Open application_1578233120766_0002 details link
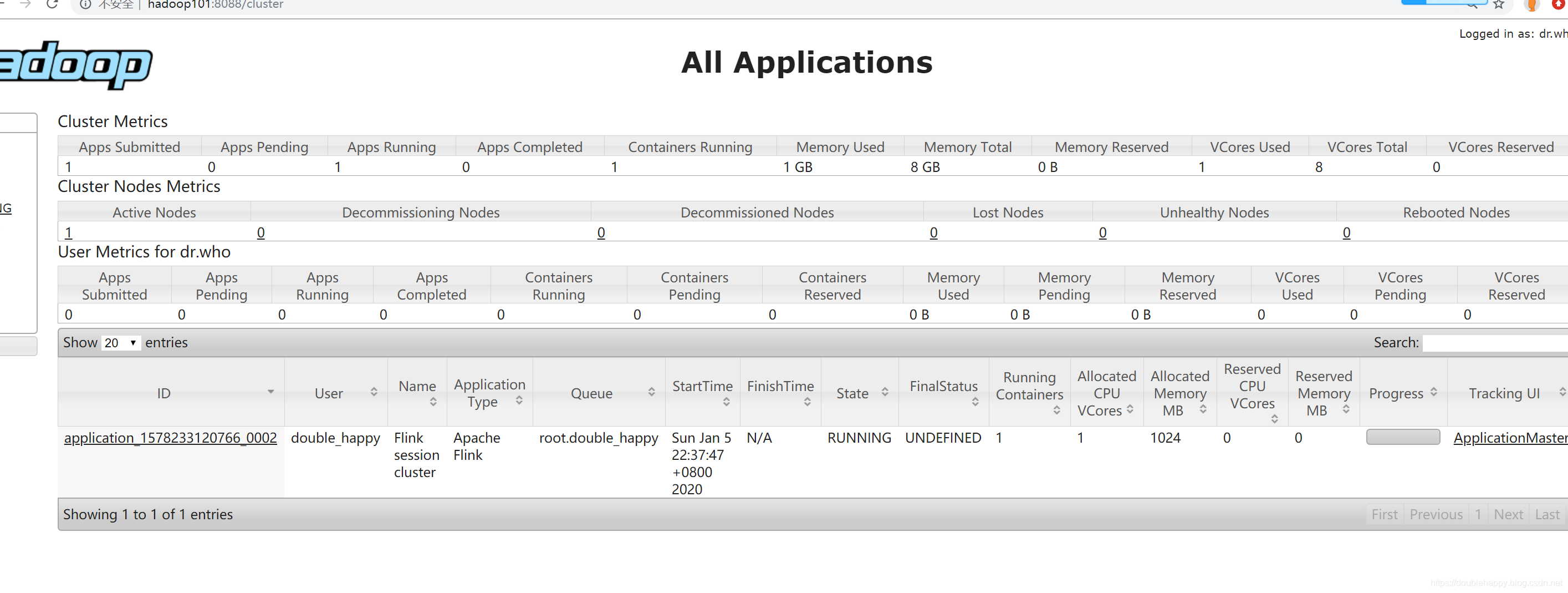 click(171, 438)
